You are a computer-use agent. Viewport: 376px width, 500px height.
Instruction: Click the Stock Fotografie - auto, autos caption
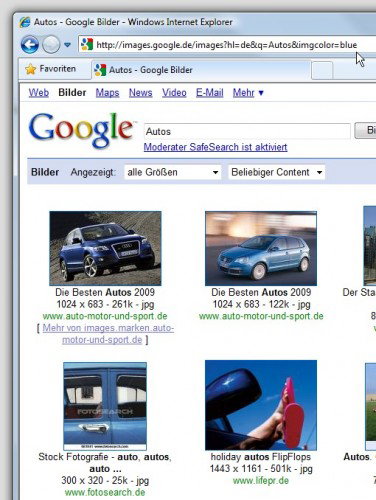click(105, 463)
